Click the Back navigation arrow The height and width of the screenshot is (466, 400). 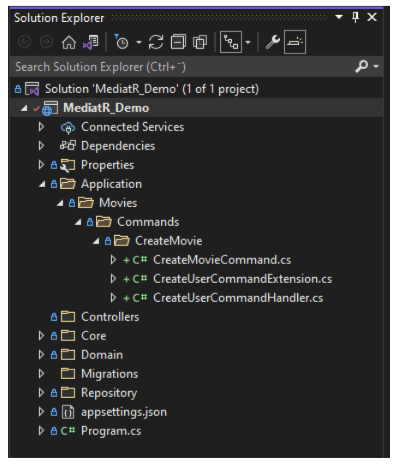(x=24, y=42)
